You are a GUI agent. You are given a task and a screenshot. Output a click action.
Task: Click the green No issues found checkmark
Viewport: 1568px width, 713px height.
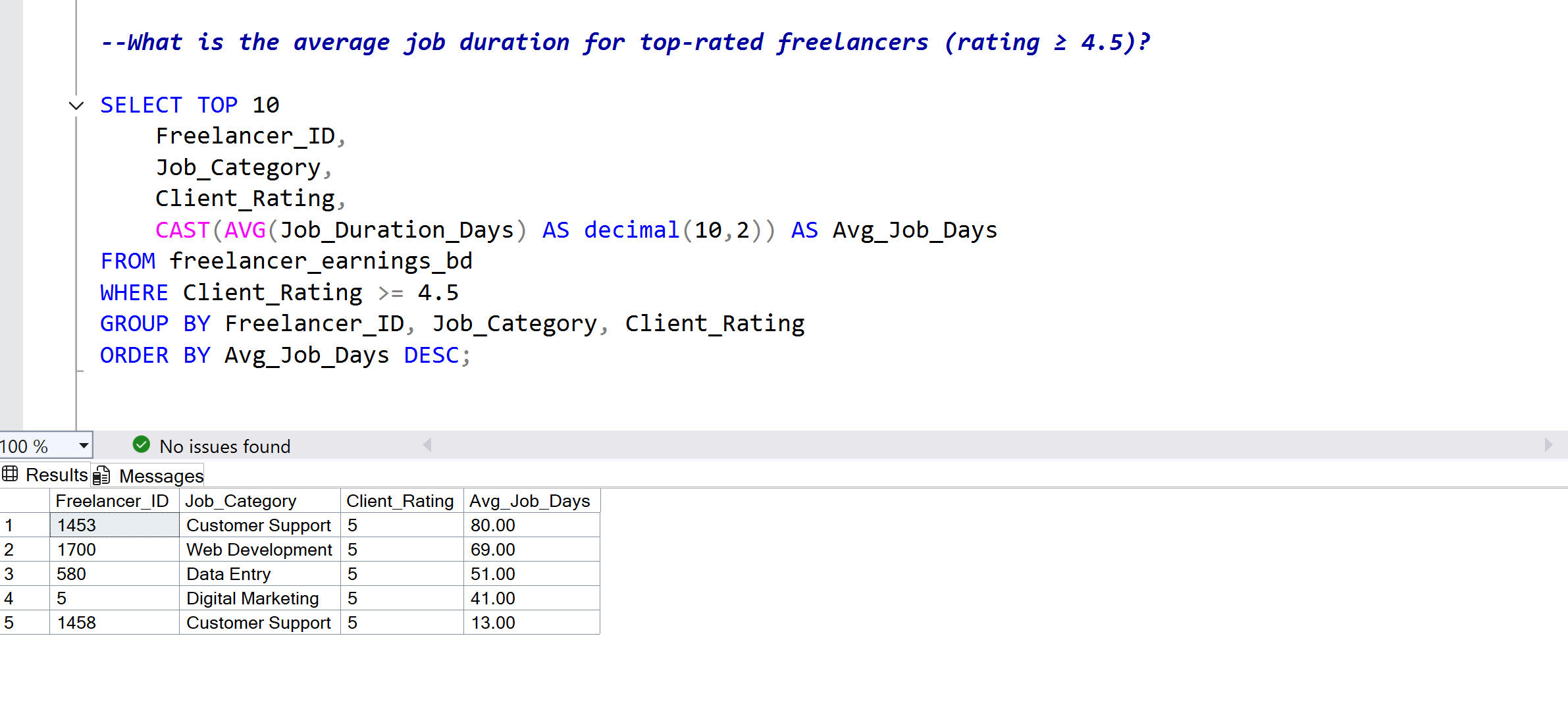pos(141,445)
